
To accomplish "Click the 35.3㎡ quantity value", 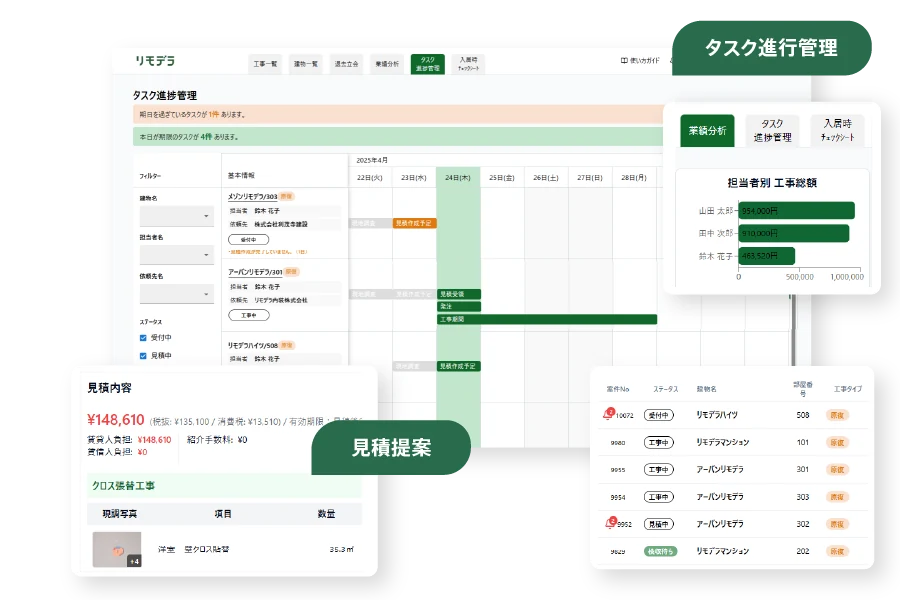I will (341, 549).
